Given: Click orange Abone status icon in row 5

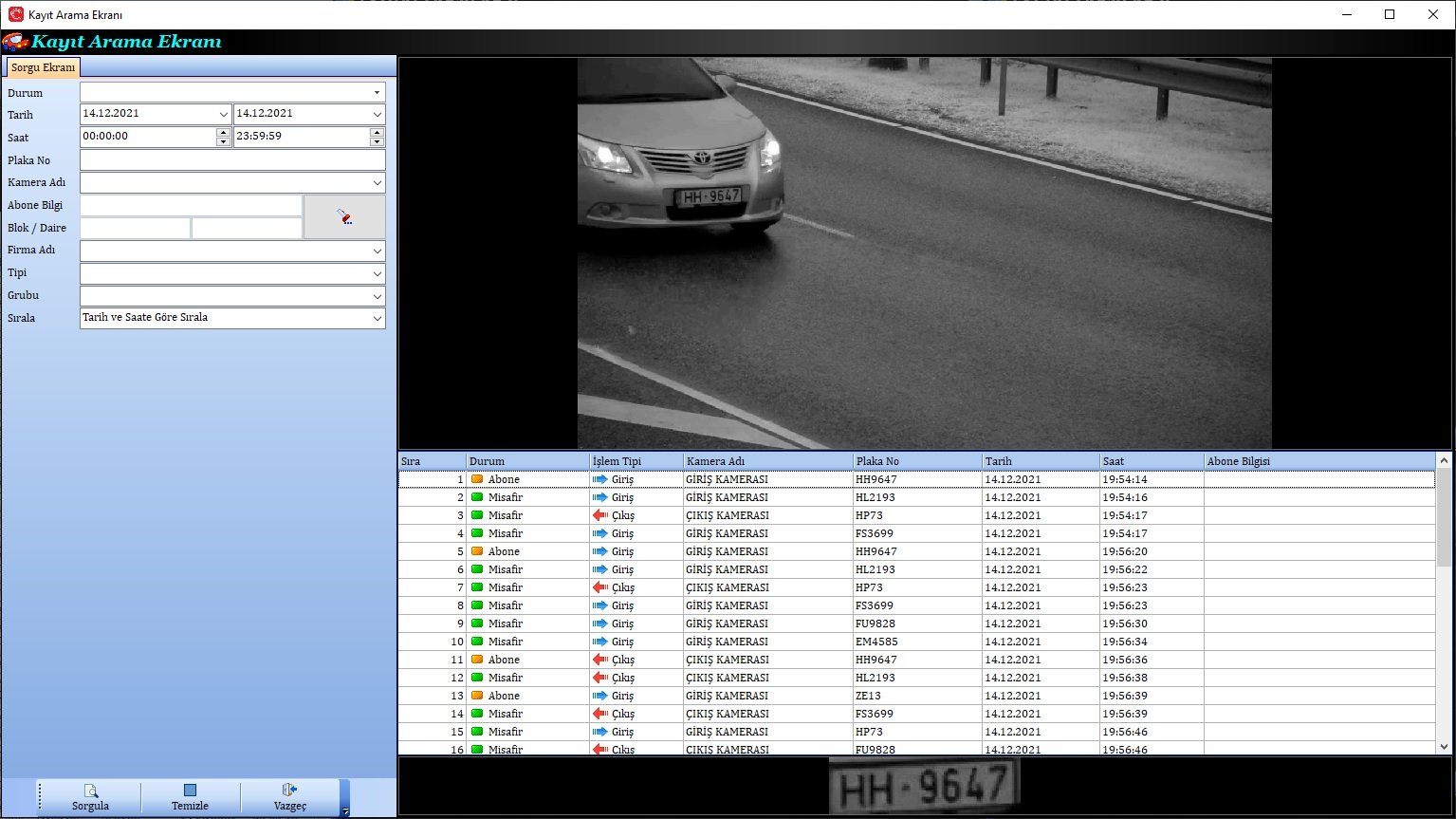Looking at the screenshot, I should pos(477,551).
